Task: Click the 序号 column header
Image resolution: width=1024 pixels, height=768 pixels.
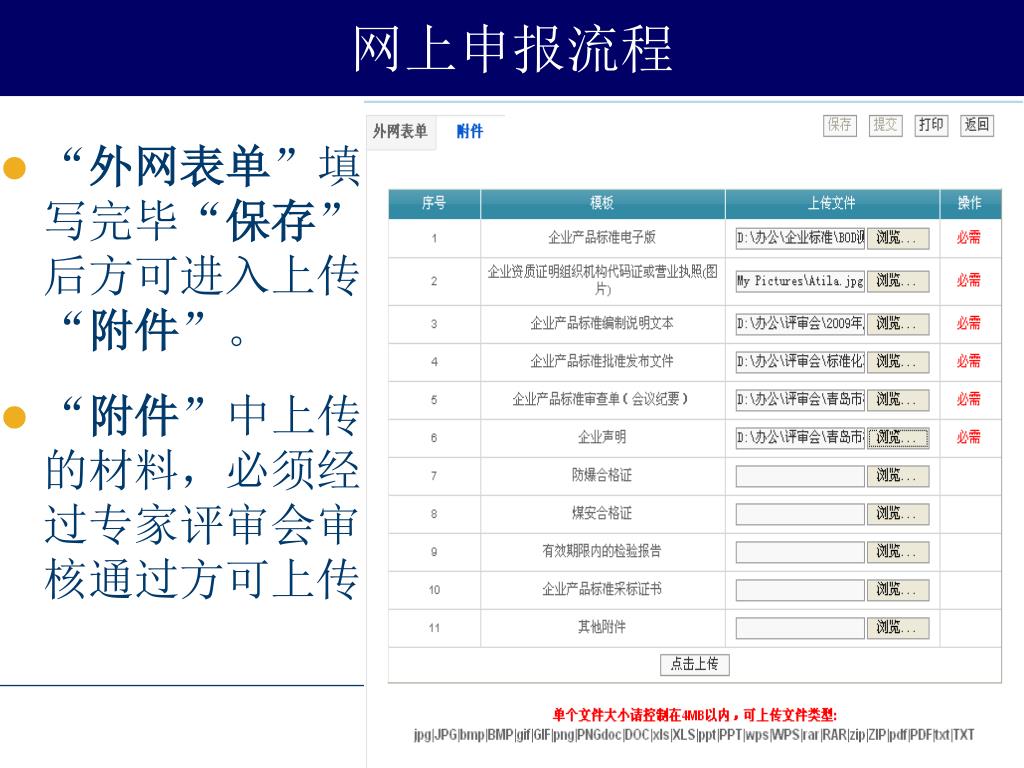Action: [x=434, y=204]
